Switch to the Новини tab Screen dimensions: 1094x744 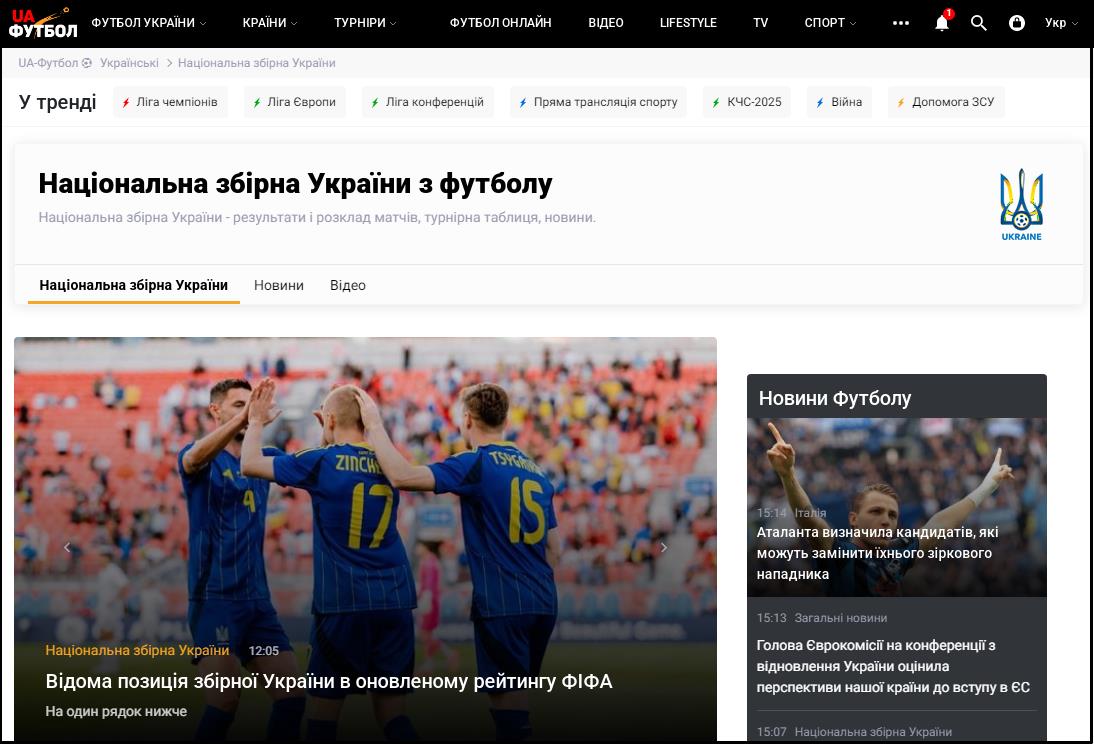[x=279, y=285]
